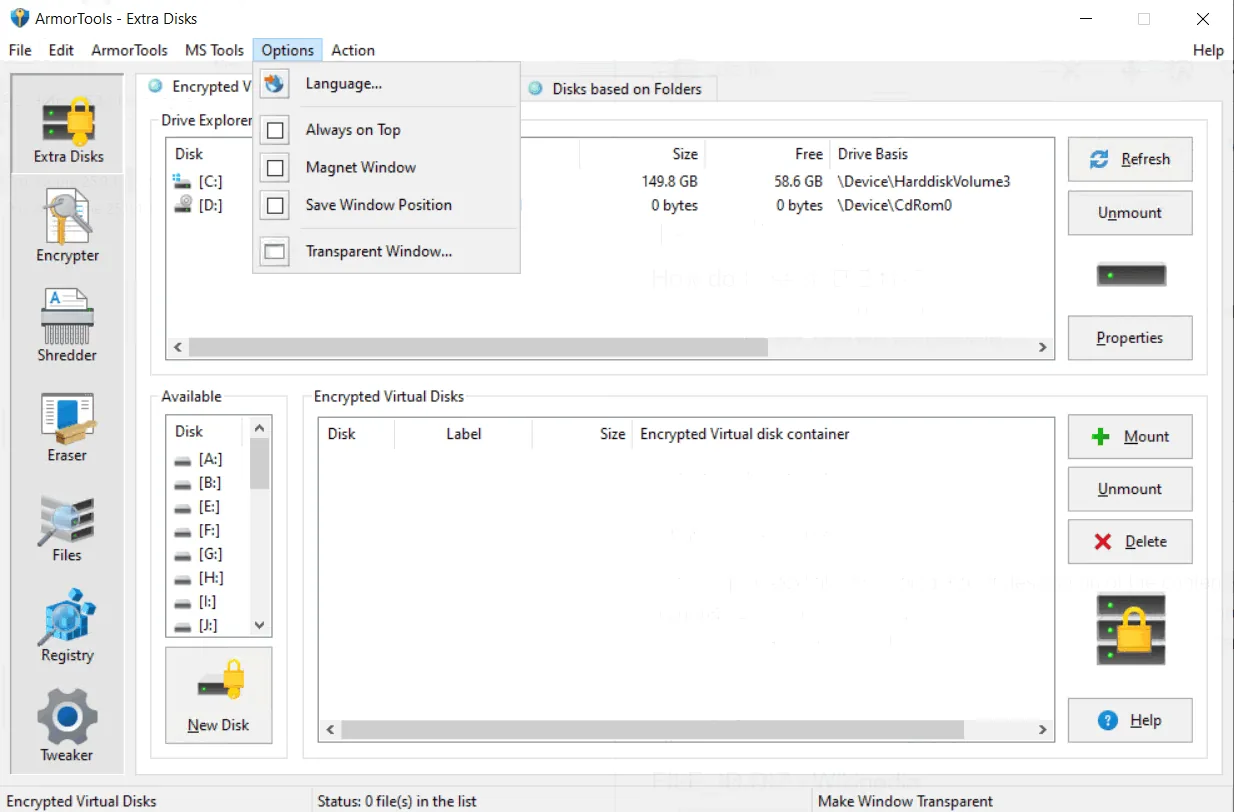Check Save Window Position
1234x812 pixels.
[275, 206]
